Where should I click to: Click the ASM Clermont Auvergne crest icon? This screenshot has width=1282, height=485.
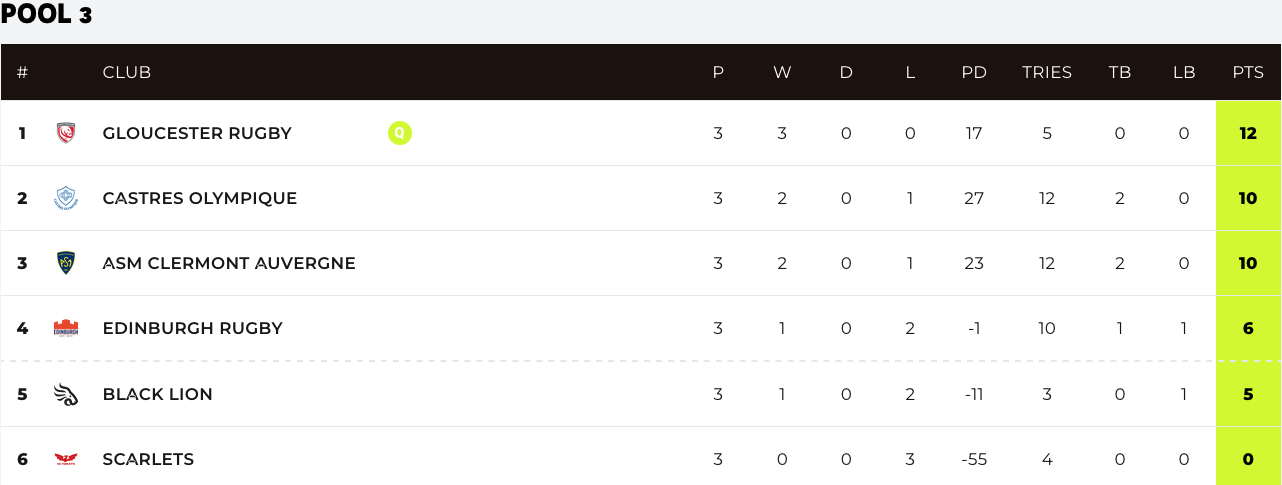(x=66, y=263)
